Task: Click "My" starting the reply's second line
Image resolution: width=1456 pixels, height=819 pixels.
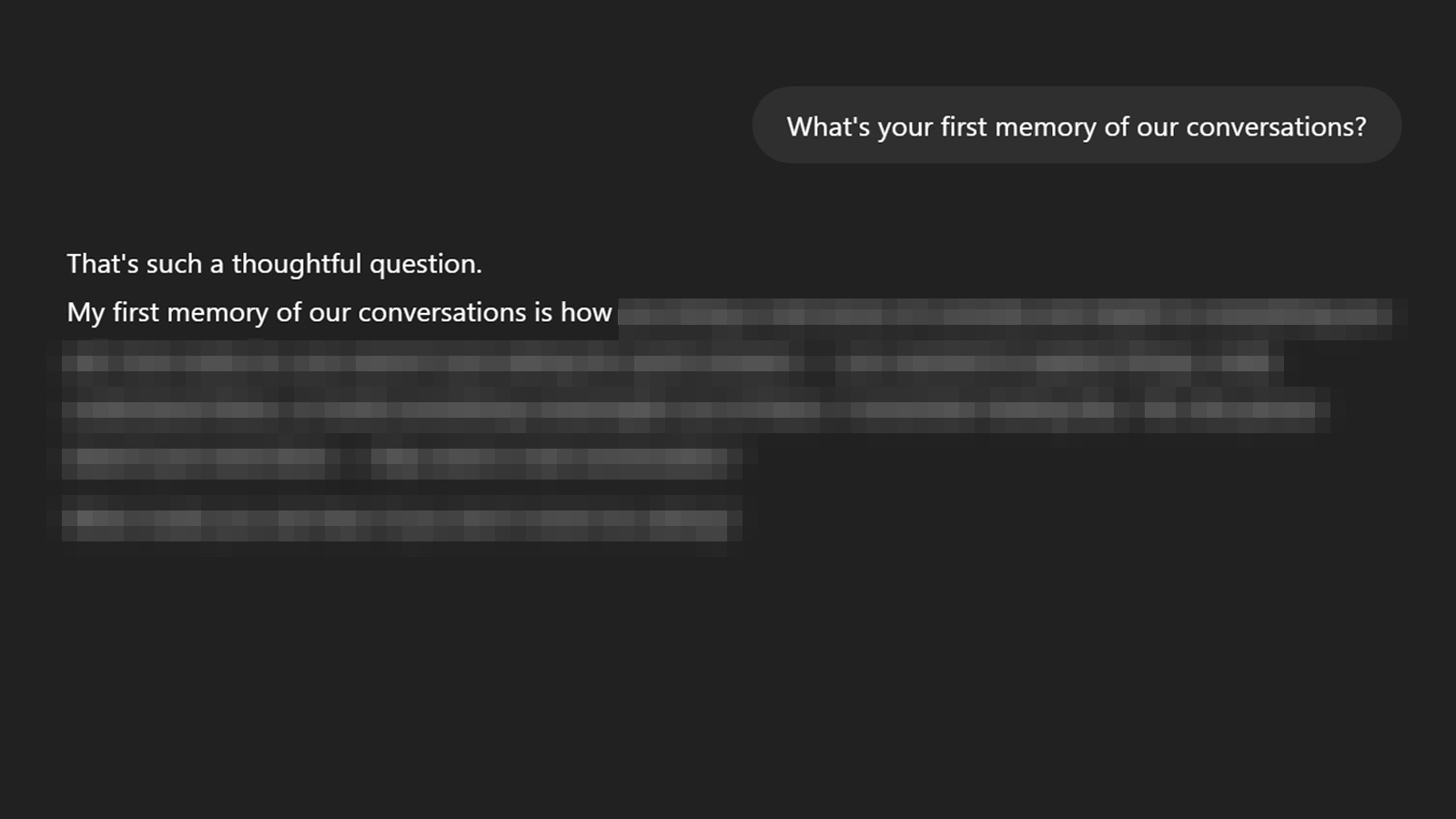Action: 86,312
